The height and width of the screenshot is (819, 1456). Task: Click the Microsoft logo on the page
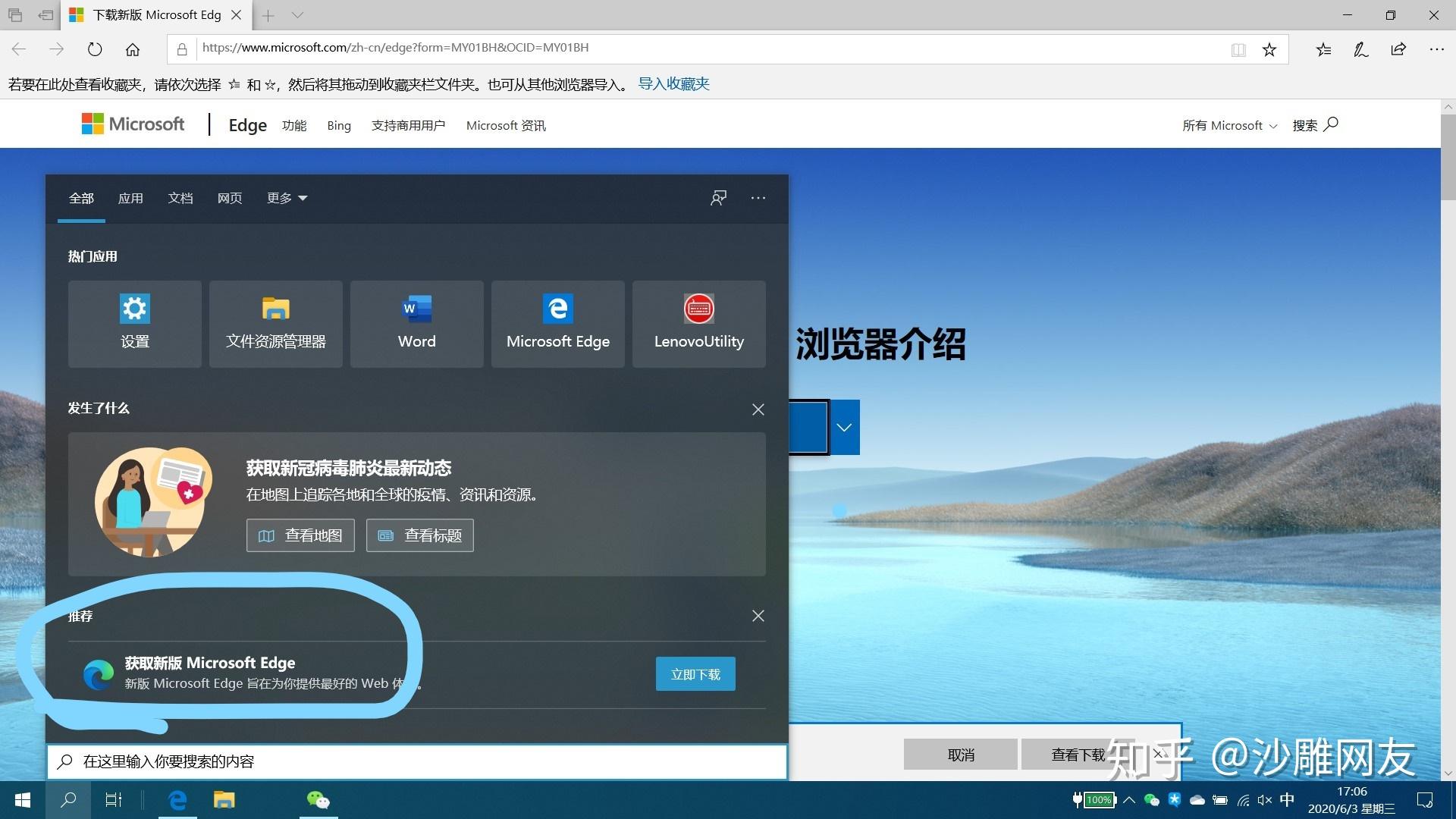pos(133,124)
